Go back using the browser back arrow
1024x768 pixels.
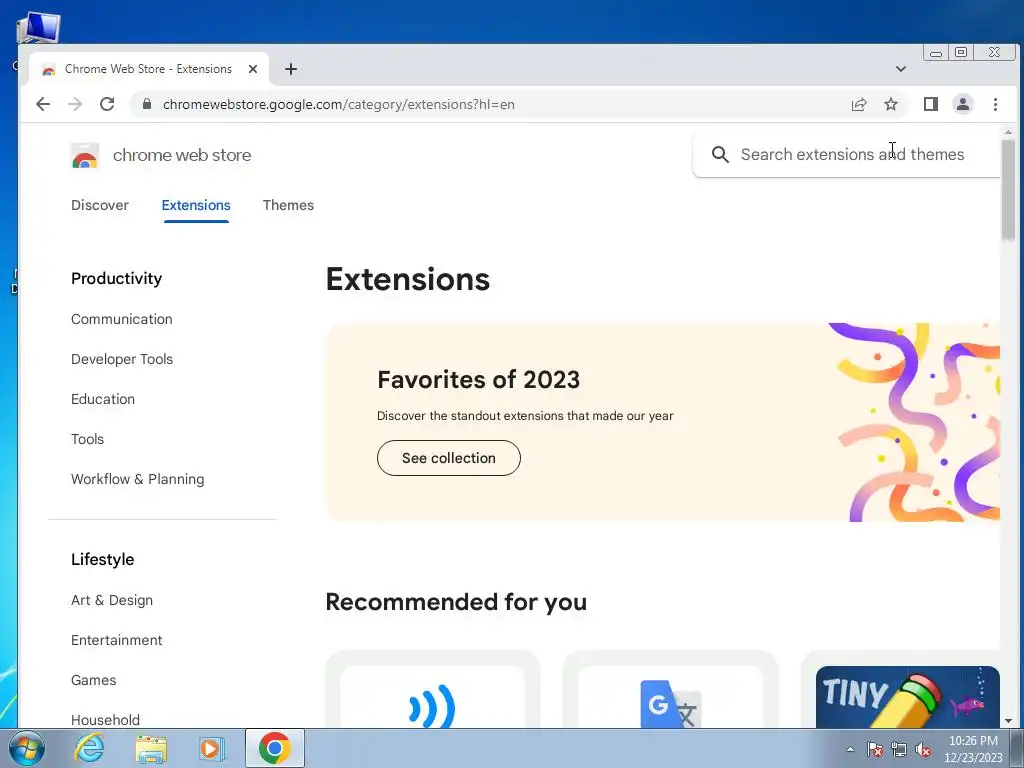pos(43,104)
